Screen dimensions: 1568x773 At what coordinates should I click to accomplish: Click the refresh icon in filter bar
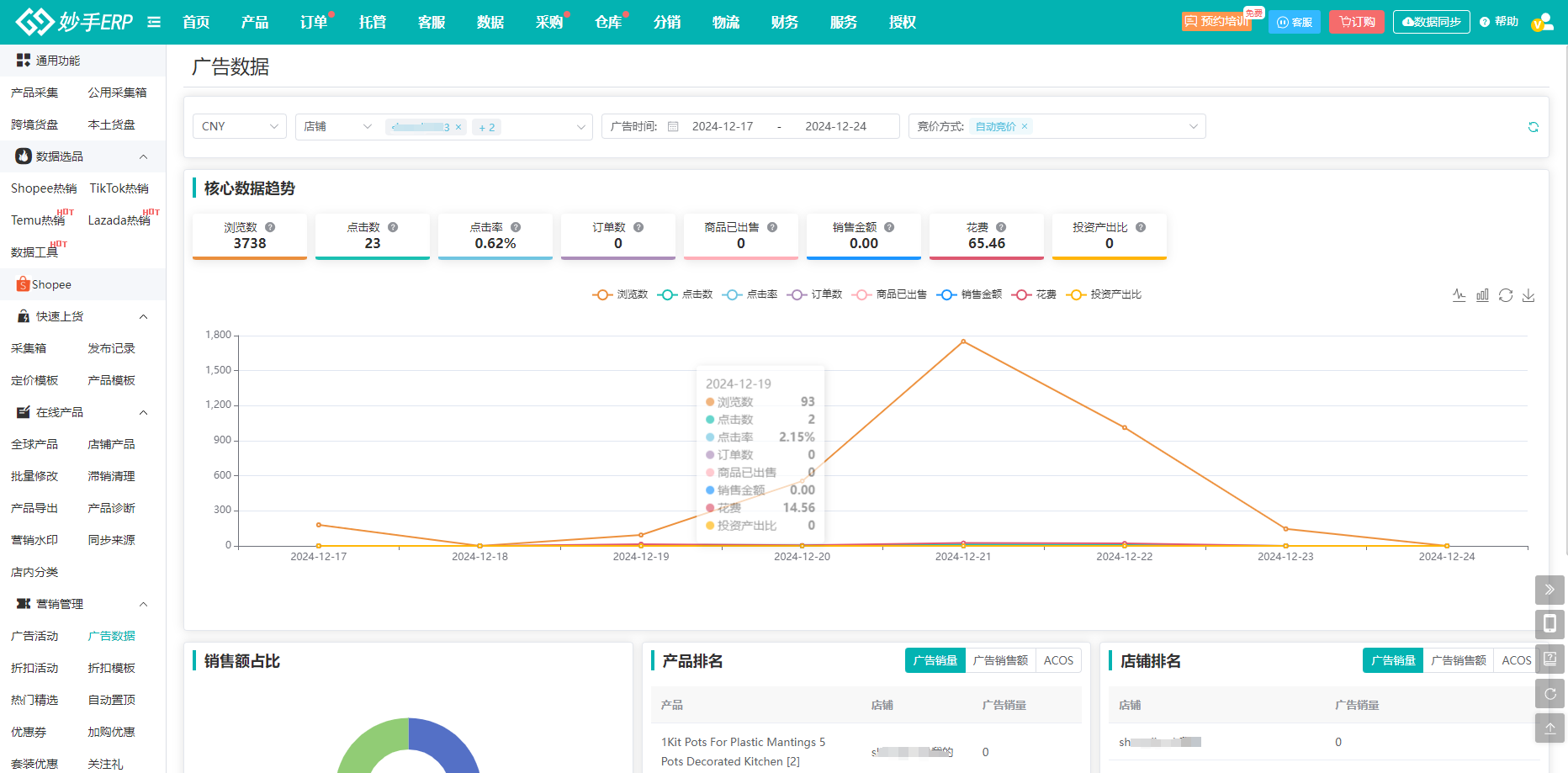pyautogui.click(x=1534, y=127)
